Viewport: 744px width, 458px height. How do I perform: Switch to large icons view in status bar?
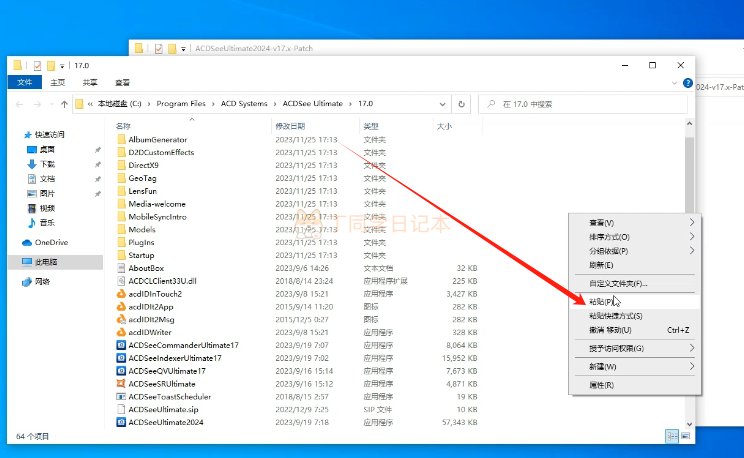point(687,437)
